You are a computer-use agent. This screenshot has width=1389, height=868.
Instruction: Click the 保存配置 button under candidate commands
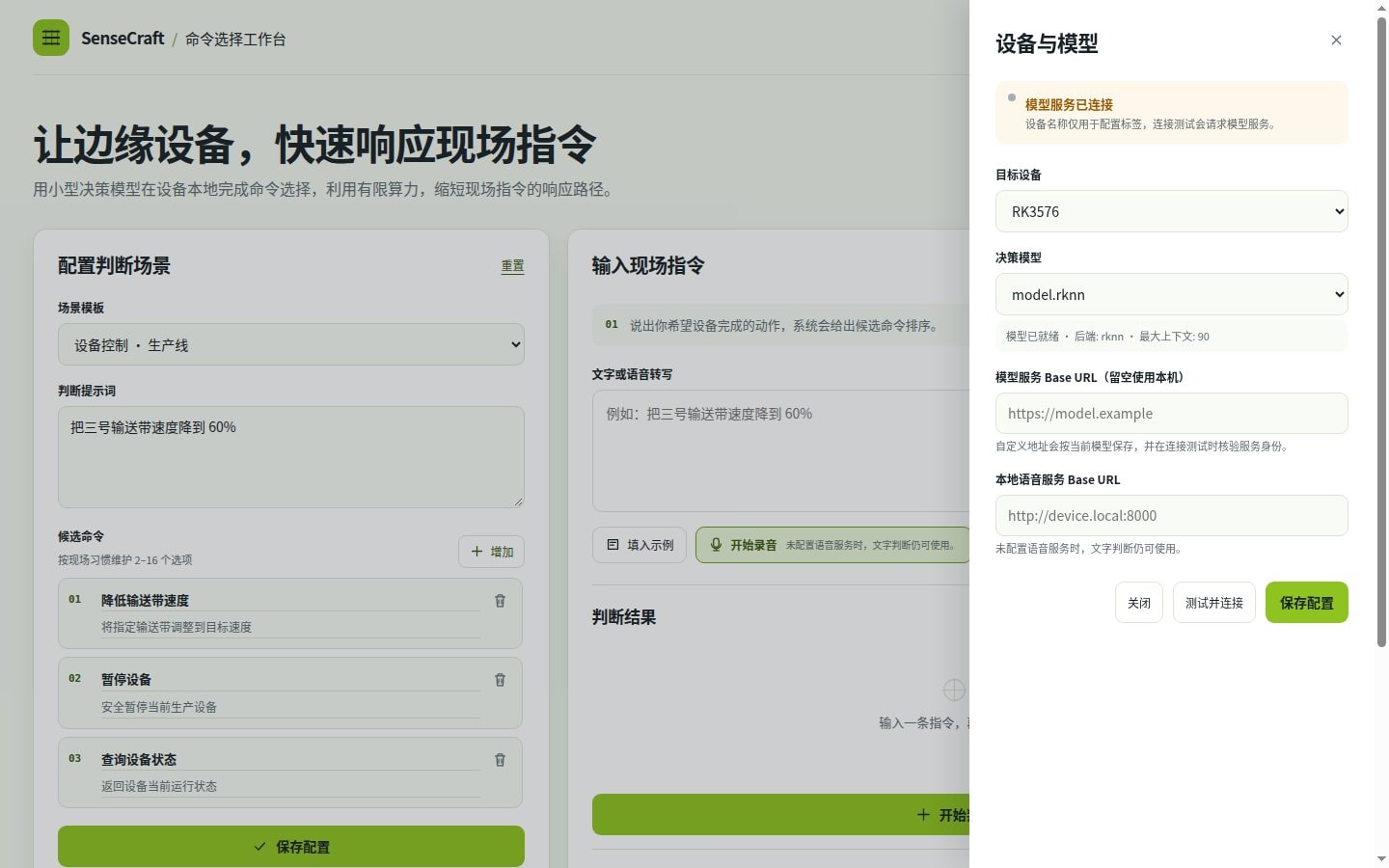point(291,847)
